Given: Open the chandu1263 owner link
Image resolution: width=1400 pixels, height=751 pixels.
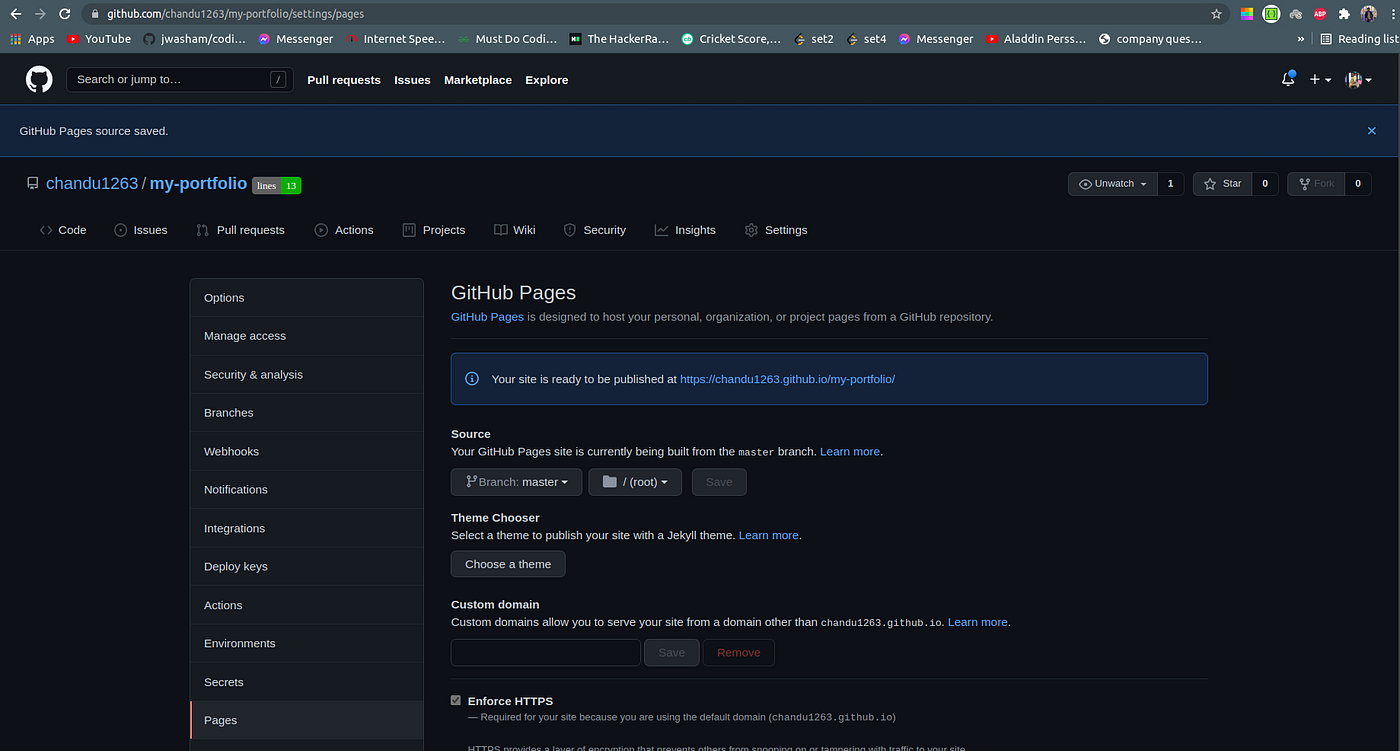Looking at the screenshot, I should point(92,184).
